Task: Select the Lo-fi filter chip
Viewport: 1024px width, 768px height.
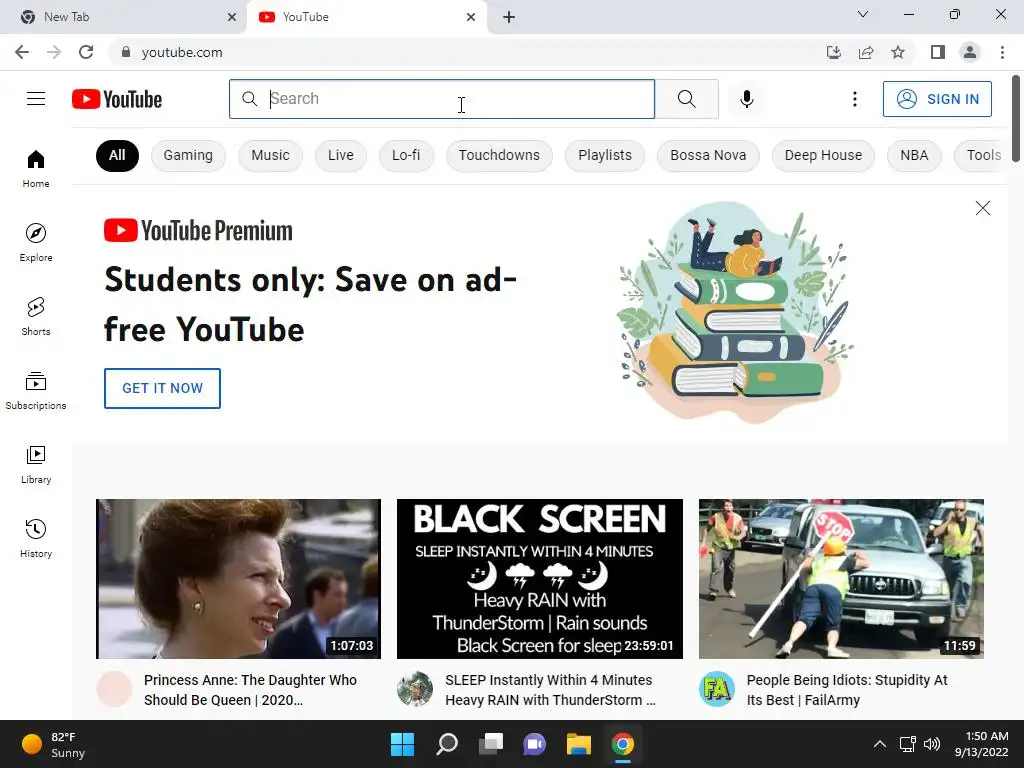Action: point(406,155)
